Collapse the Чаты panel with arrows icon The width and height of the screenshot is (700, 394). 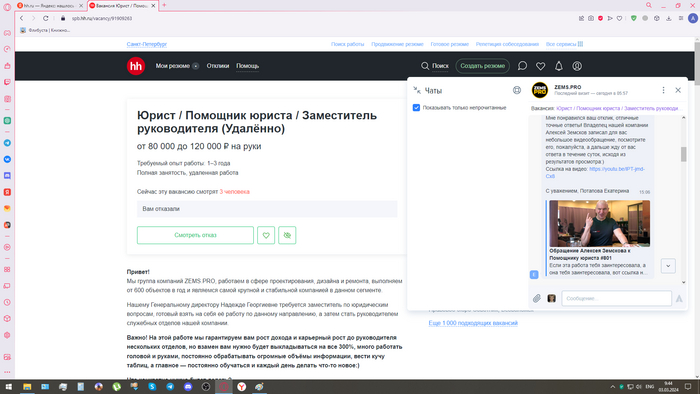[x=417, y=90]
